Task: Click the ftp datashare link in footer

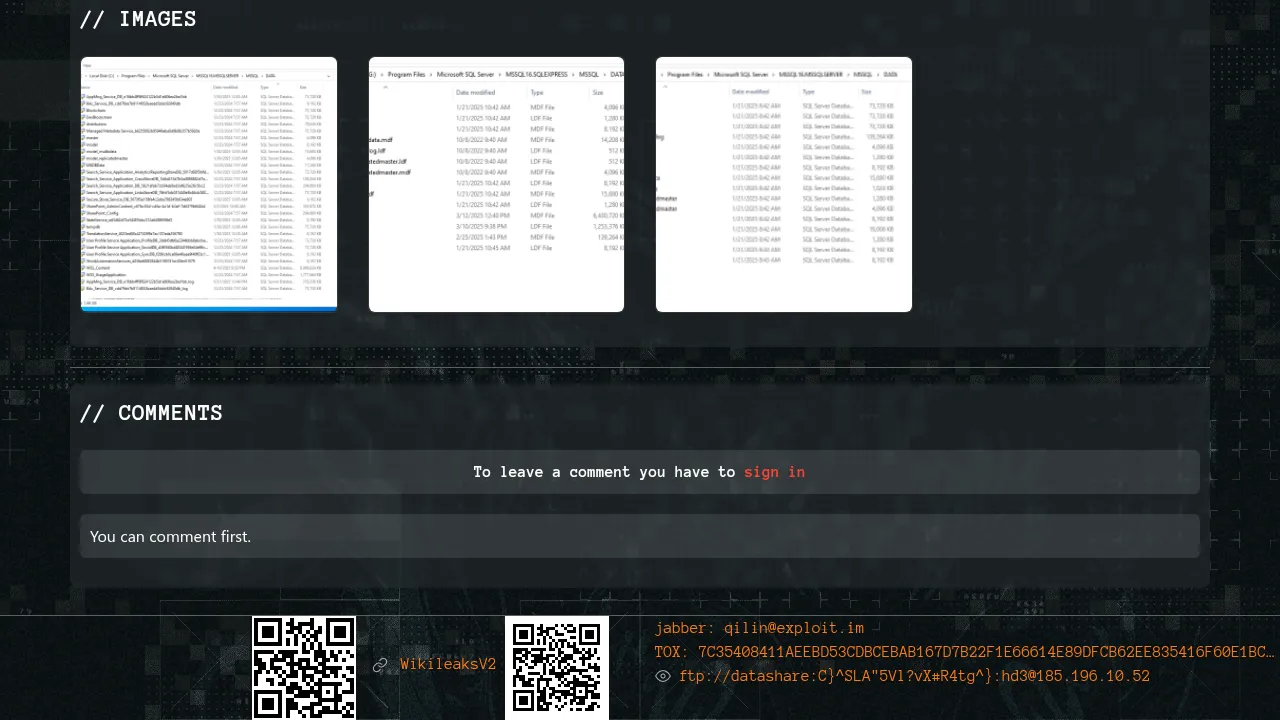Action: pos(914,676)
